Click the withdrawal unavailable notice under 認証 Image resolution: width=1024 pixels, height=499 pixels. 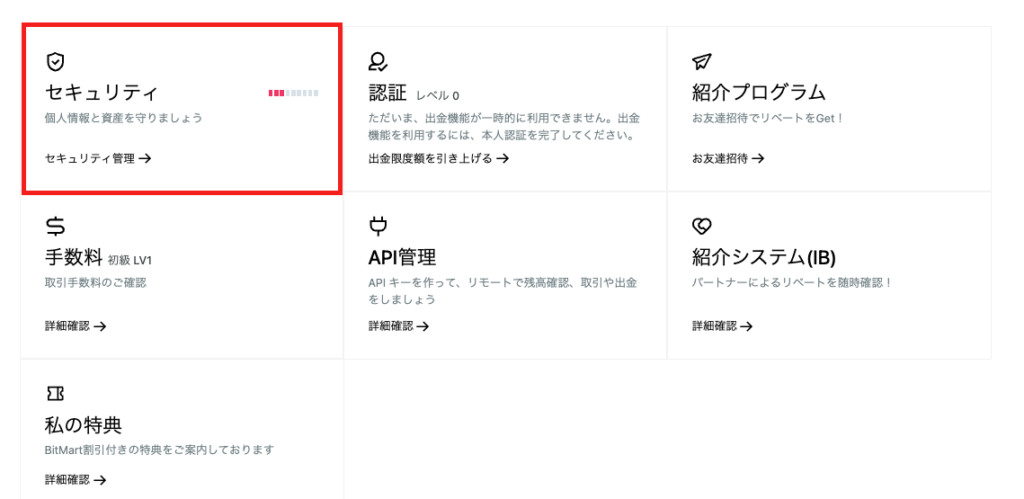tap(504, 127)
